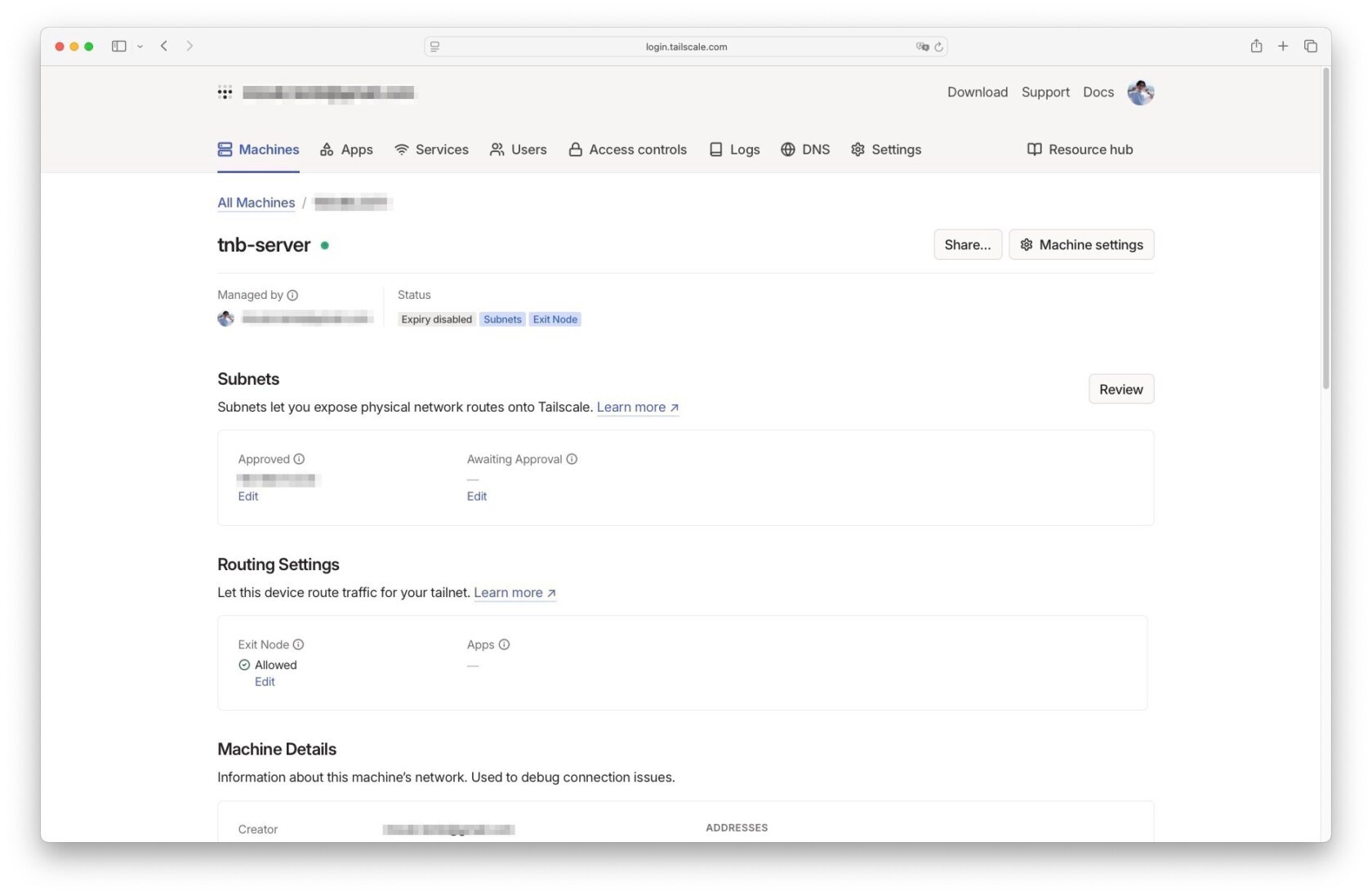This screenshot has height=896, width=1372.
Task: Switch to the Apps tab
Action: pos(346,149)
